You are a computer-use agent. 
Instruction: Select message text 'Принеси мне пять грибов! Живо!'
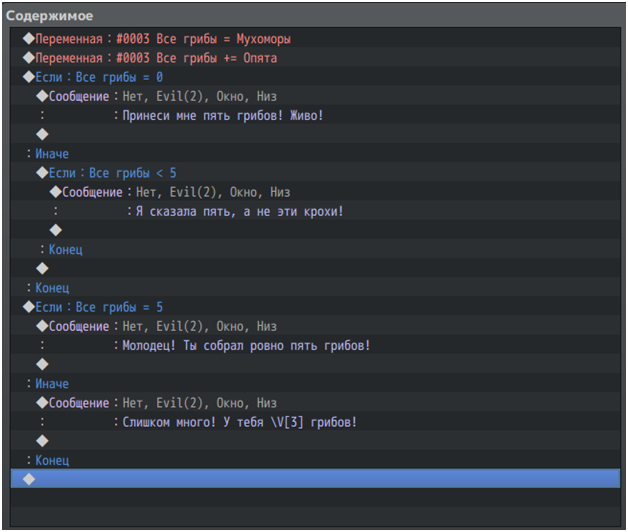click(x=222, y=116)
